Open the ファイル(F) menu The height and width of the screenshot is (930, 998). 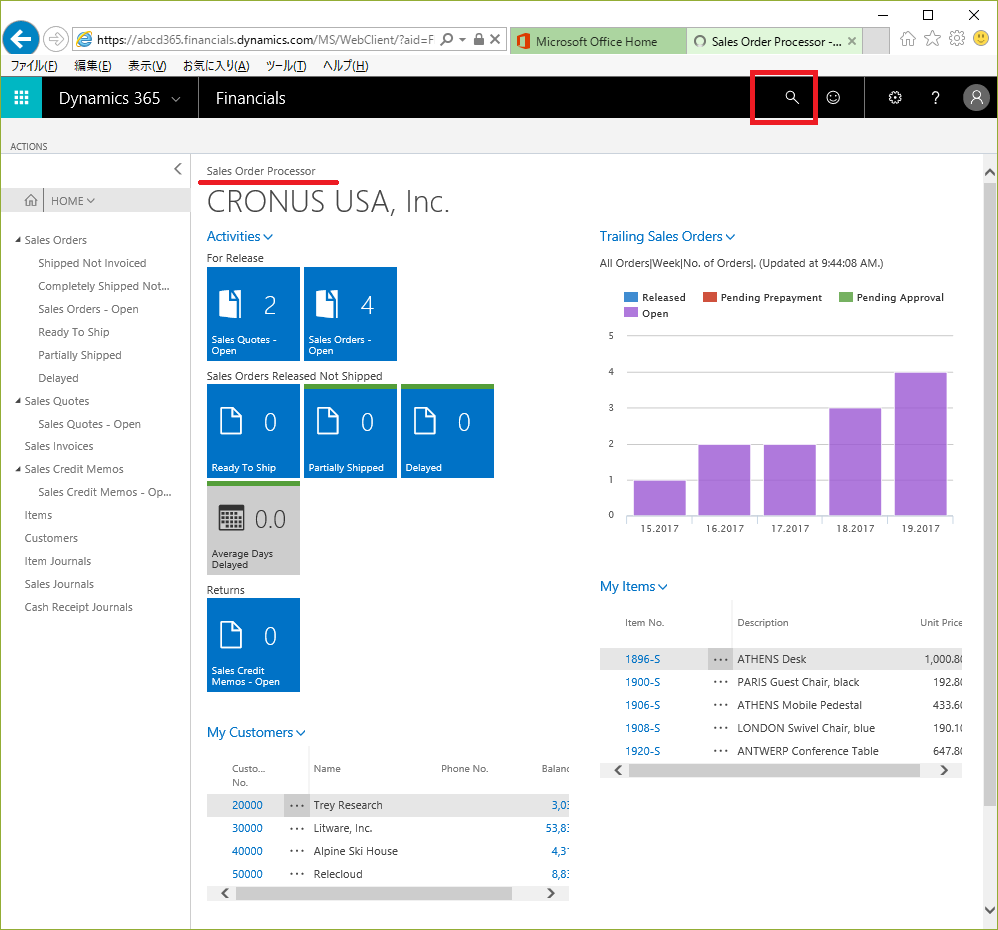34,66
